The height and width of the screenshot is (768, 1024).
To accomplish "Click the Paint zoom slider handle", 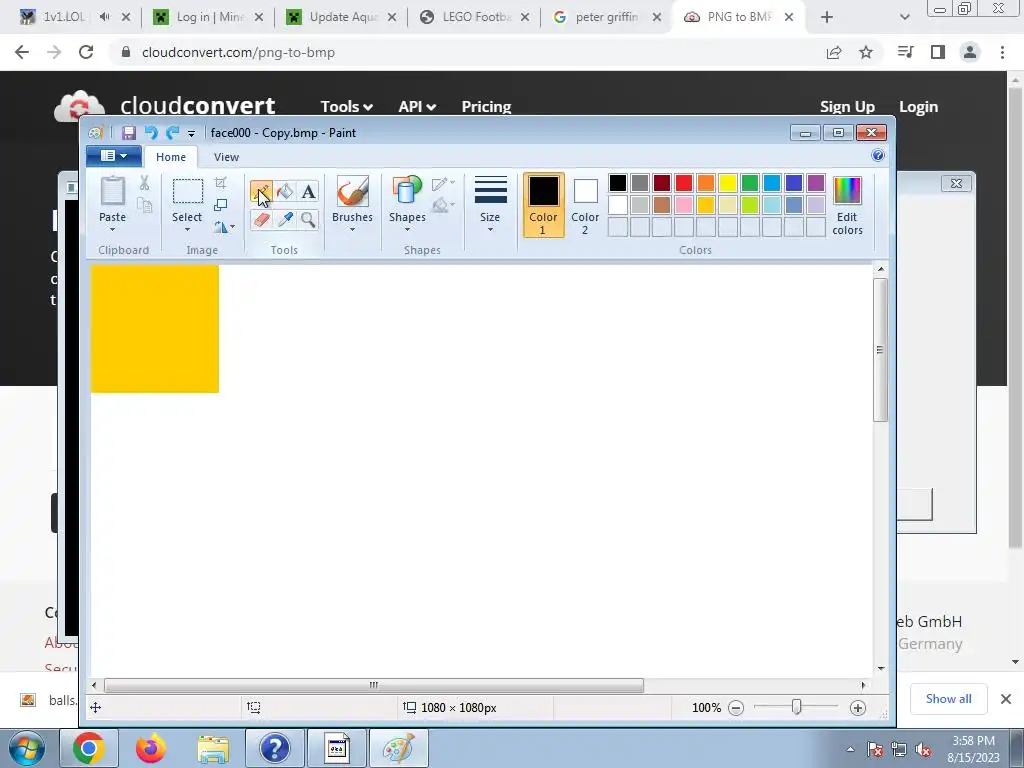I will click(796, 707).
